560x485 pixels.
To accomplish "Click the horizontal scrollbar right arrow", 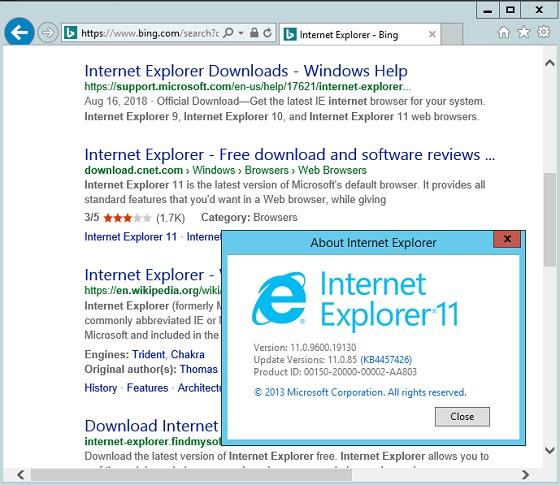I will pos(525,475).
